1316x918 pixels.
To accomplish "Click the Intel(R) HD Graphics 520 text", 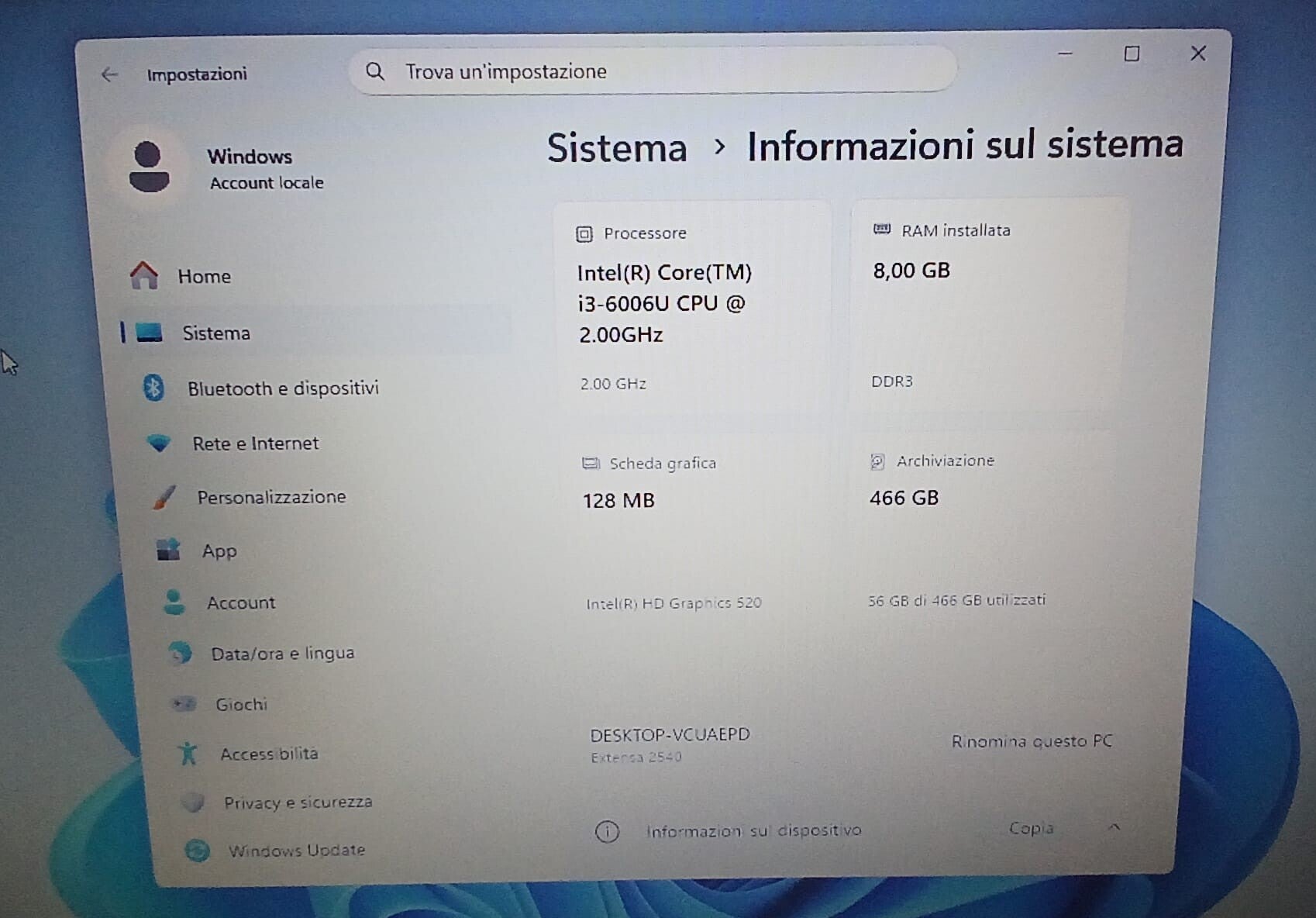I will click(x=674, y=603).
